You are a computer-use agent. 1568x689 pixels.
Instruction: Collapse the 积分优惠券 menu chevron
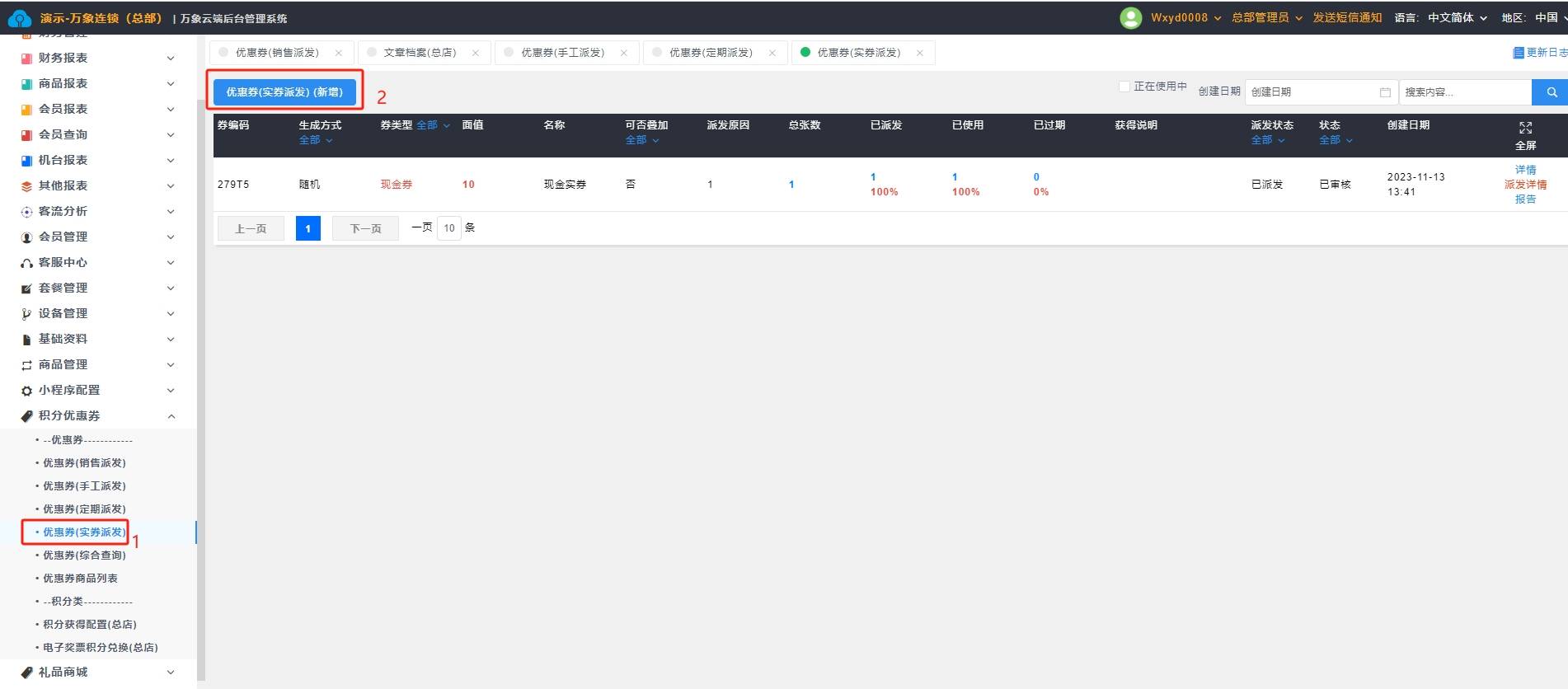click(x=171, y=416)
